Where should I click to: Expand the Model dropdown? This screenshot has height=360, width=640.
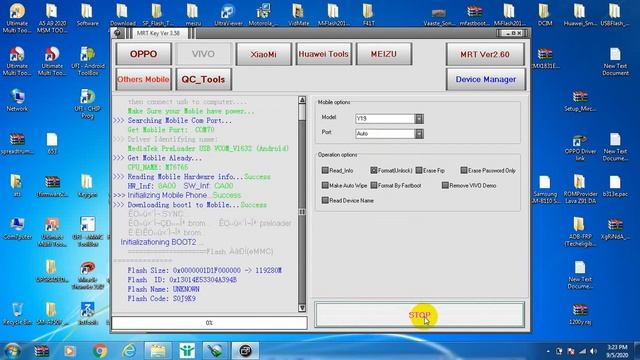[x=419, y=118]
